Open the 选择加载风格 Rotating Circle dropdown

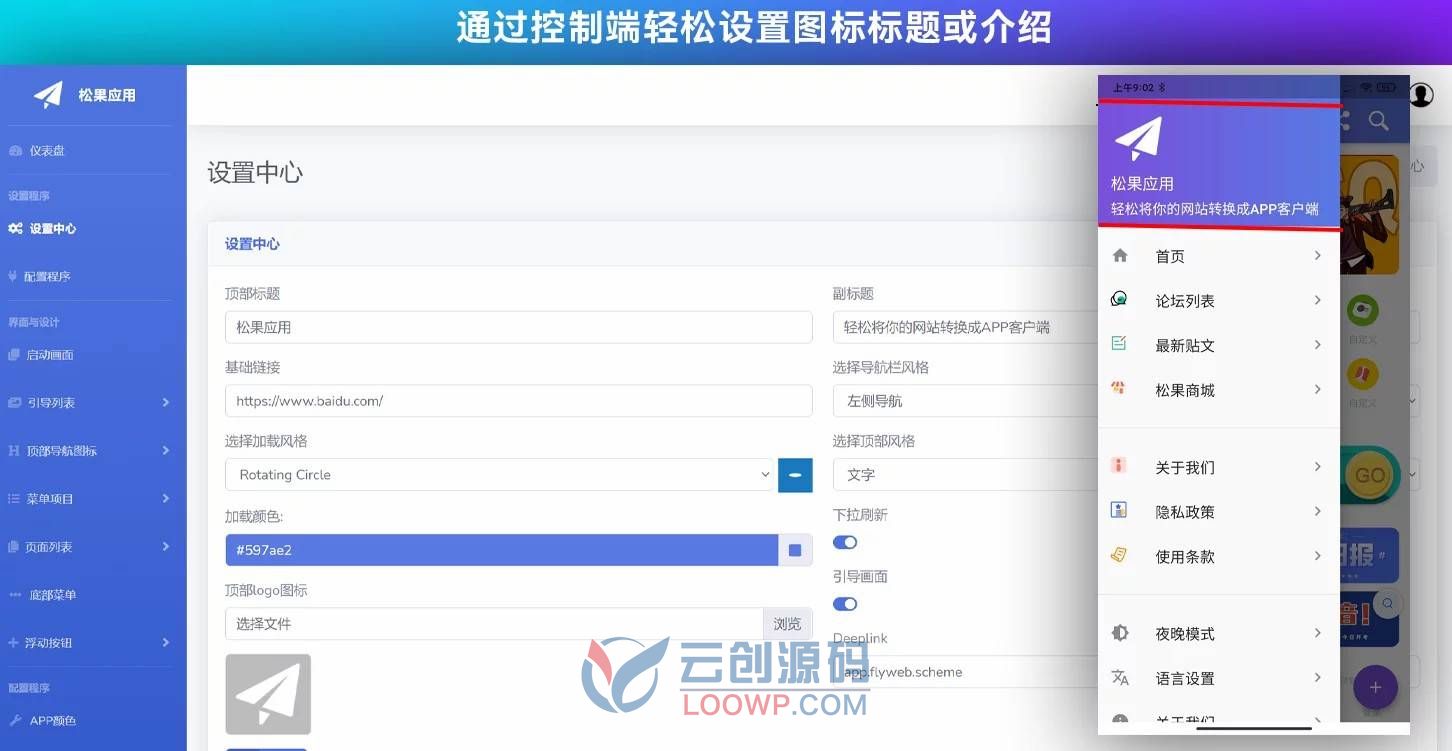[x=500, y=475]
